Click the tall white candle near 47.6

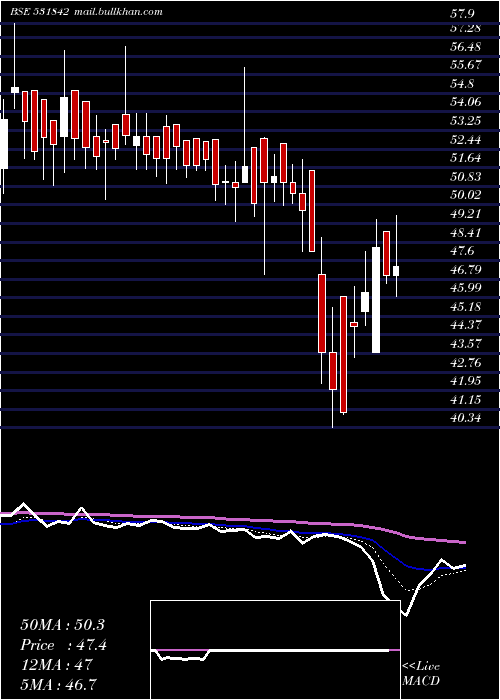point(376,300)
